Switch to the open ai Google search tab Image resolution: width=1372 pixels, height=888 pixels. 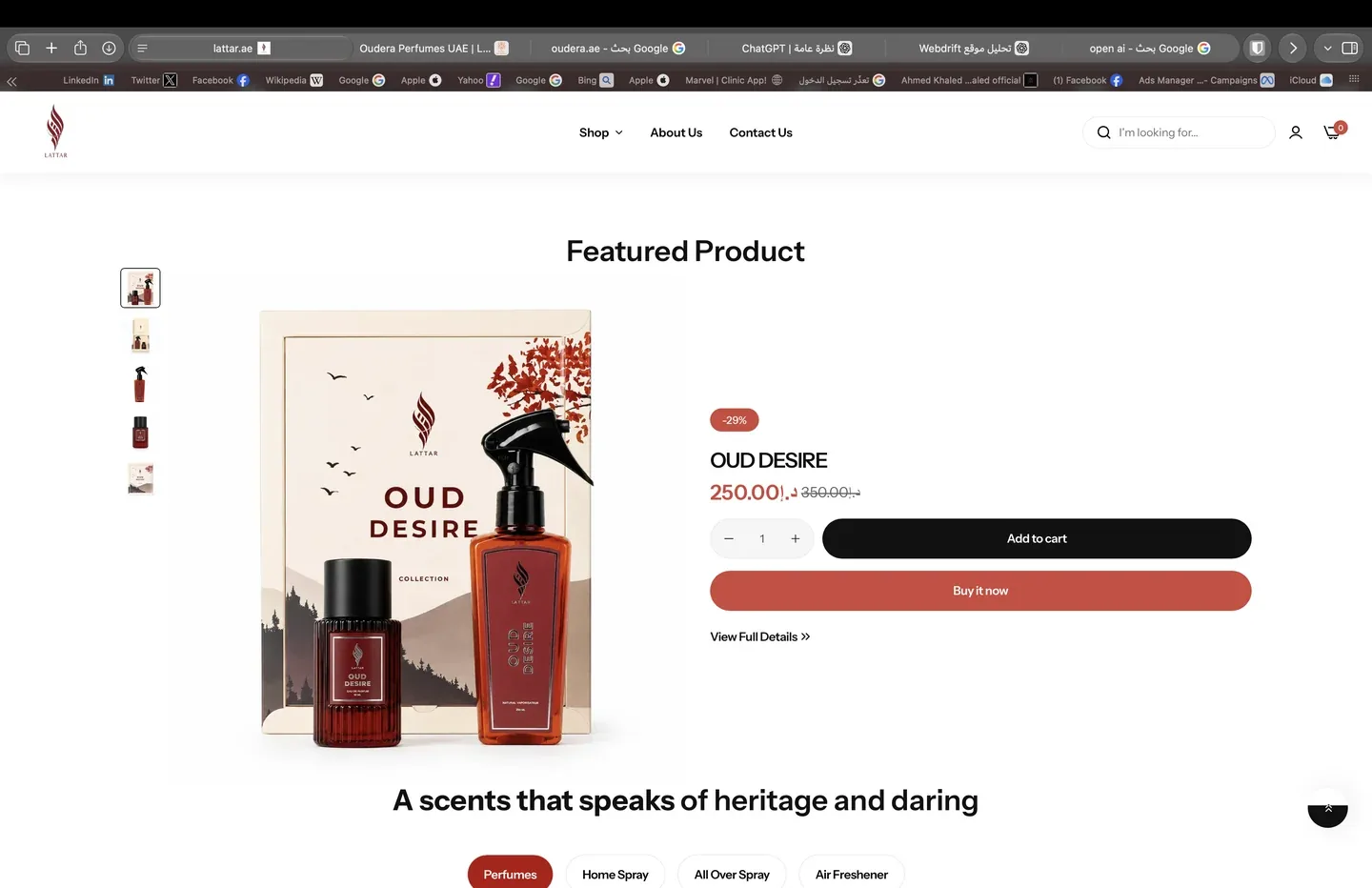point(1150,48)
